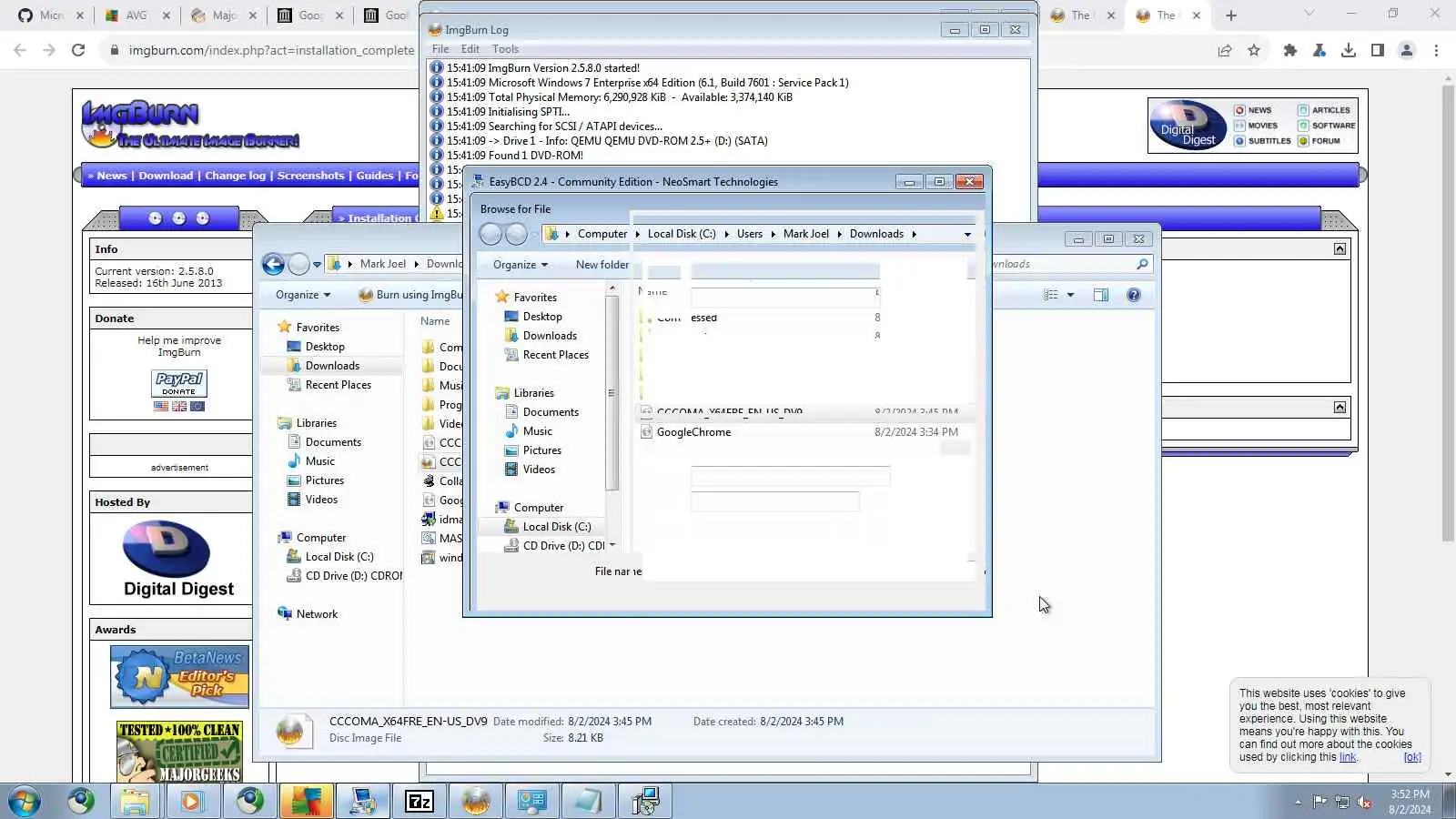1456x819 pixels.
Task: Select Documents library in the Browse dialog
Action: click(551, 412)
